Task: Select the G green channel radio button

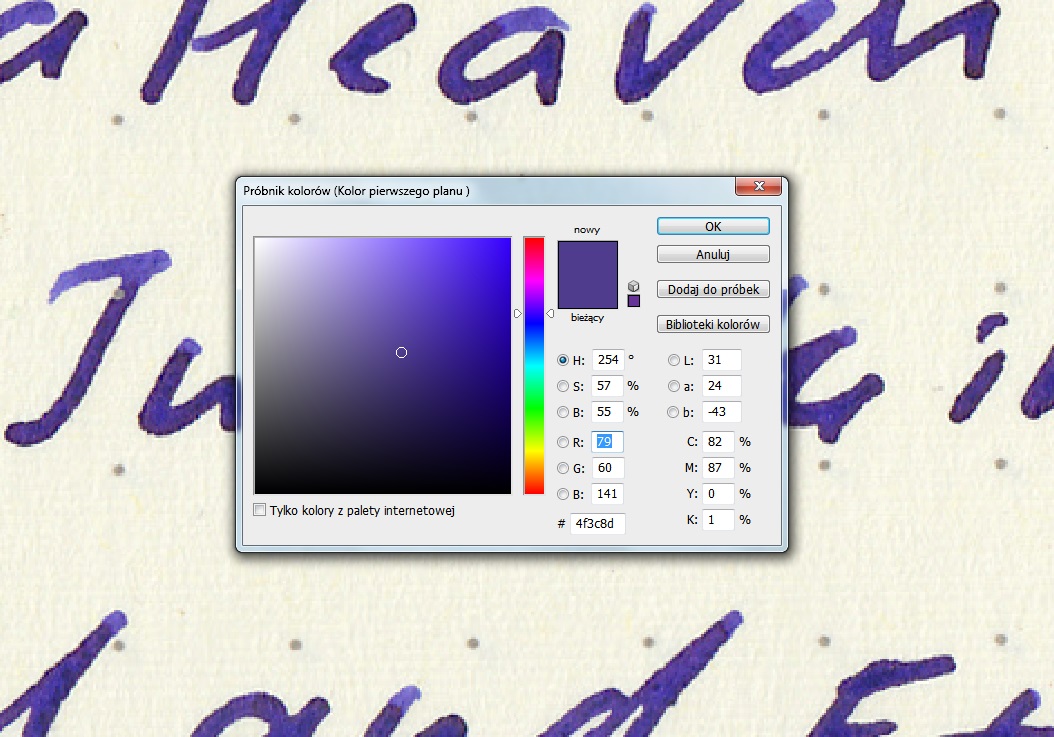Action: pyautogui.click(x=563, y=468)
